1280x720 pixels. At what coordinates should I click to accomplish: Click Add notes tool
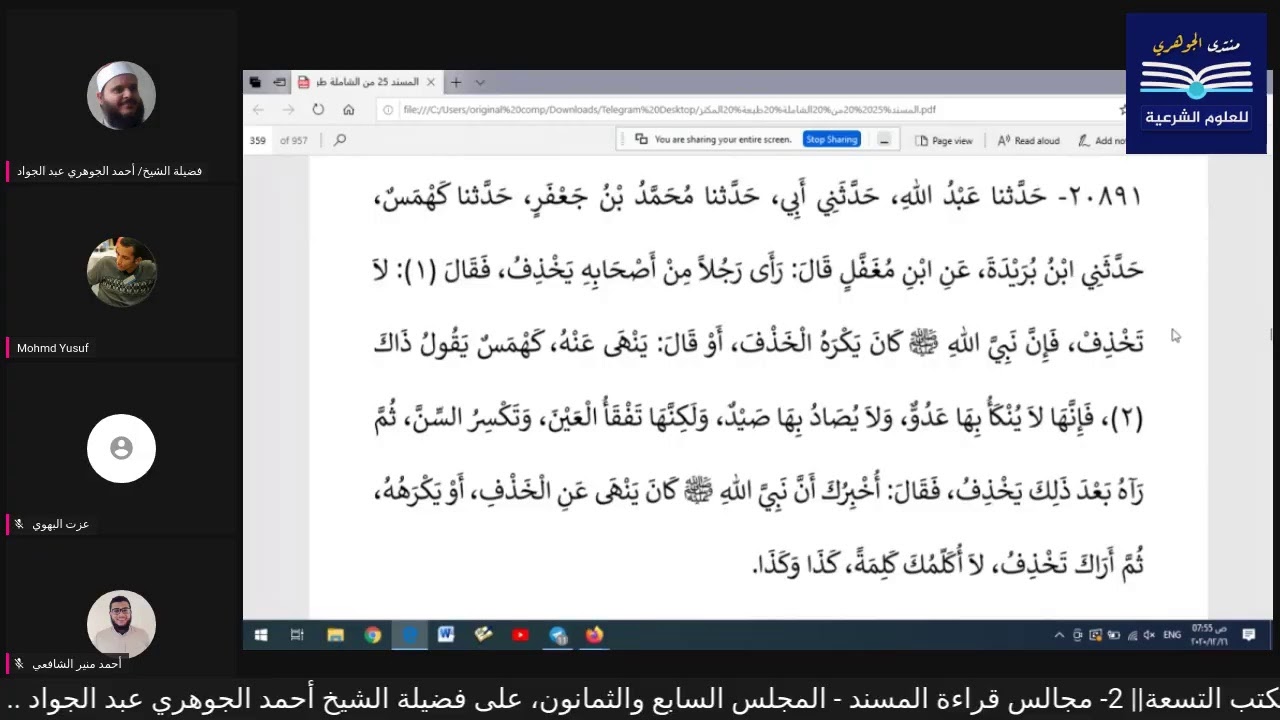pos(1101,141)
